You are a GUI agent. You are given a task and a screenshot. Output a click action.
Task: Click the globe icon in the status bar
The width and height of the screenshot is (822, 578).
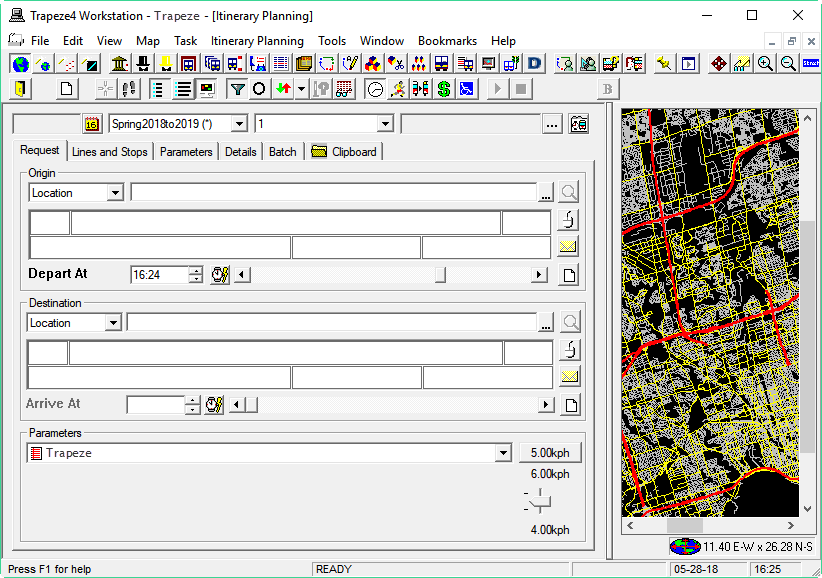(x=685, y=547)
